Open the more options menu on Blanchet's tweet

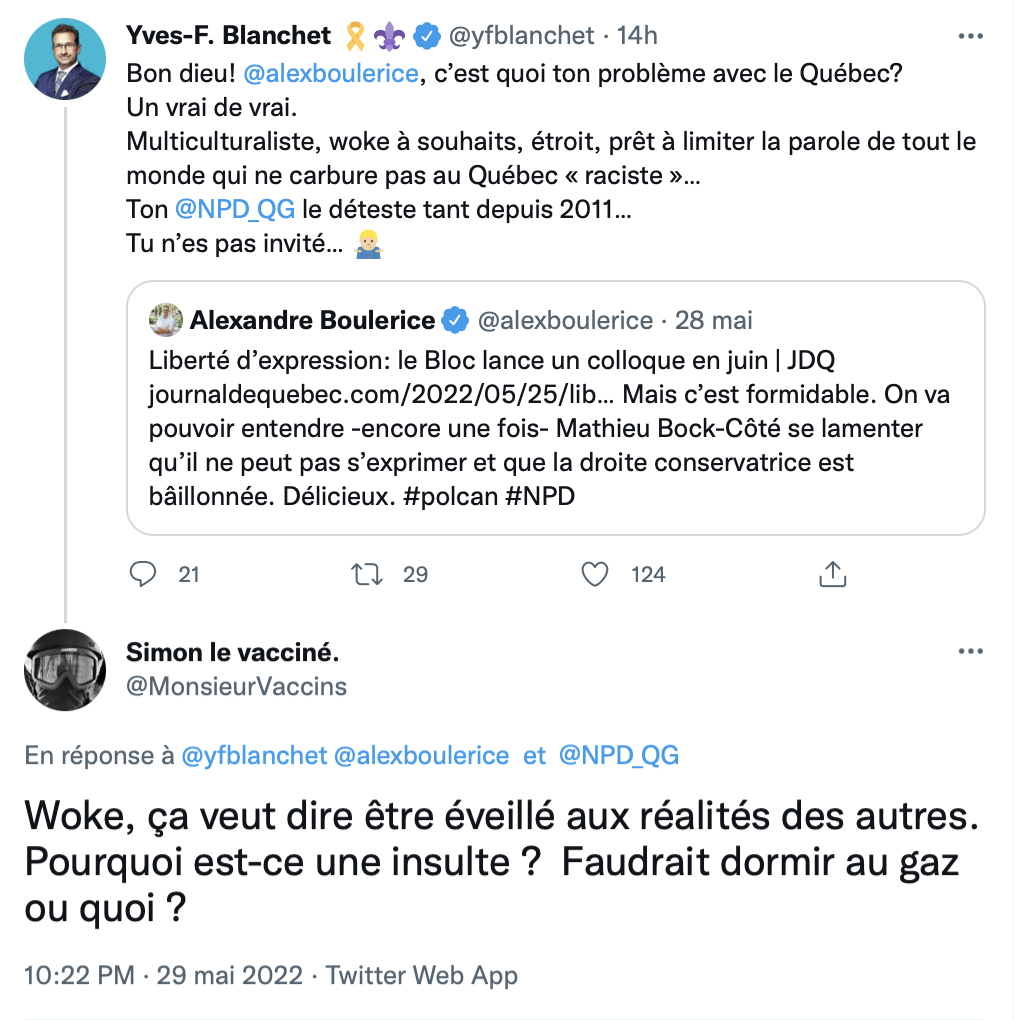[x=971, y=36]
